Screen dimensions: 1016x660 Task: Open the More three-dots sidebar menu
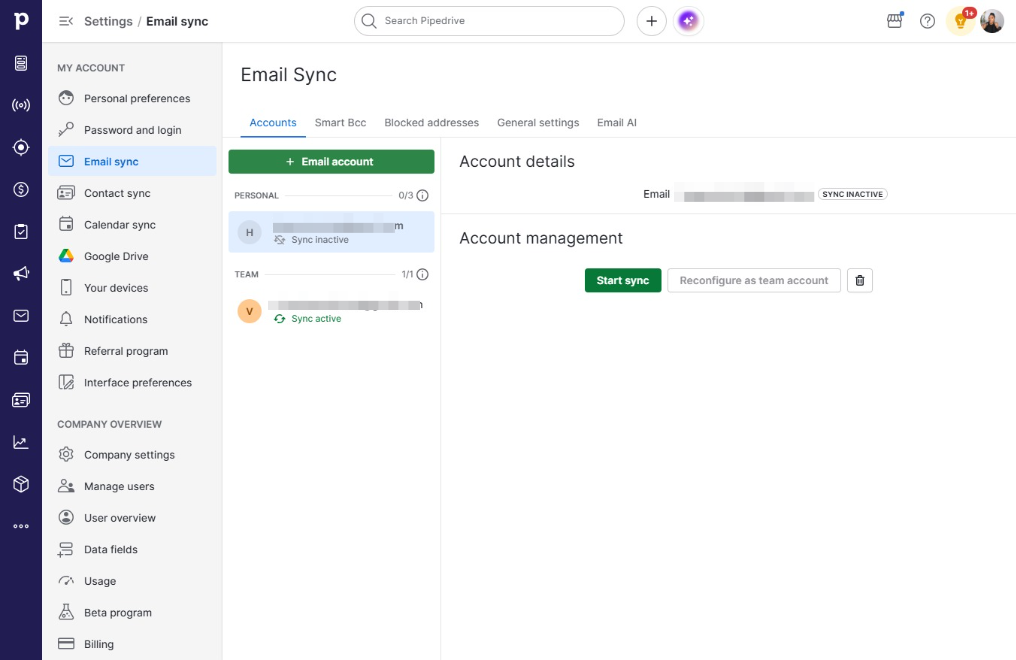[x=21, y=527]
